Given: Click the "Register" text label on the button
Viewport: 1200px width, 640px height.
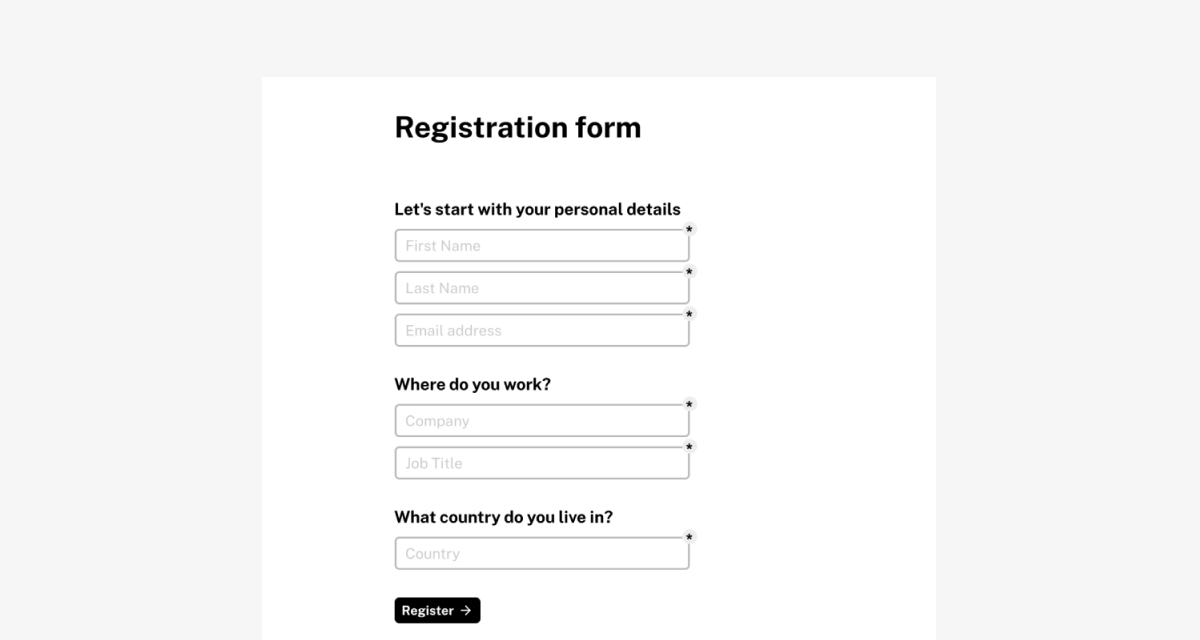Looking at the screenshot, I should coord(428,610).
